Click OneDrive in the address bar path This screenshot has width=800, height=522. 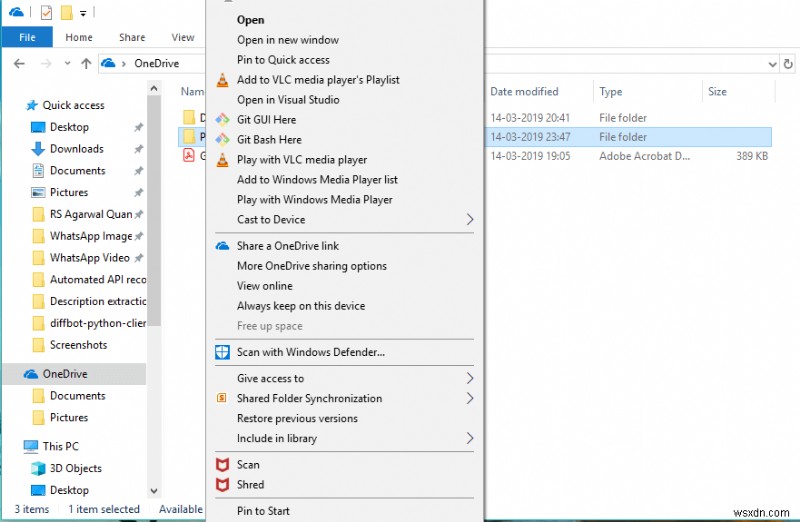tap(156, 63)
